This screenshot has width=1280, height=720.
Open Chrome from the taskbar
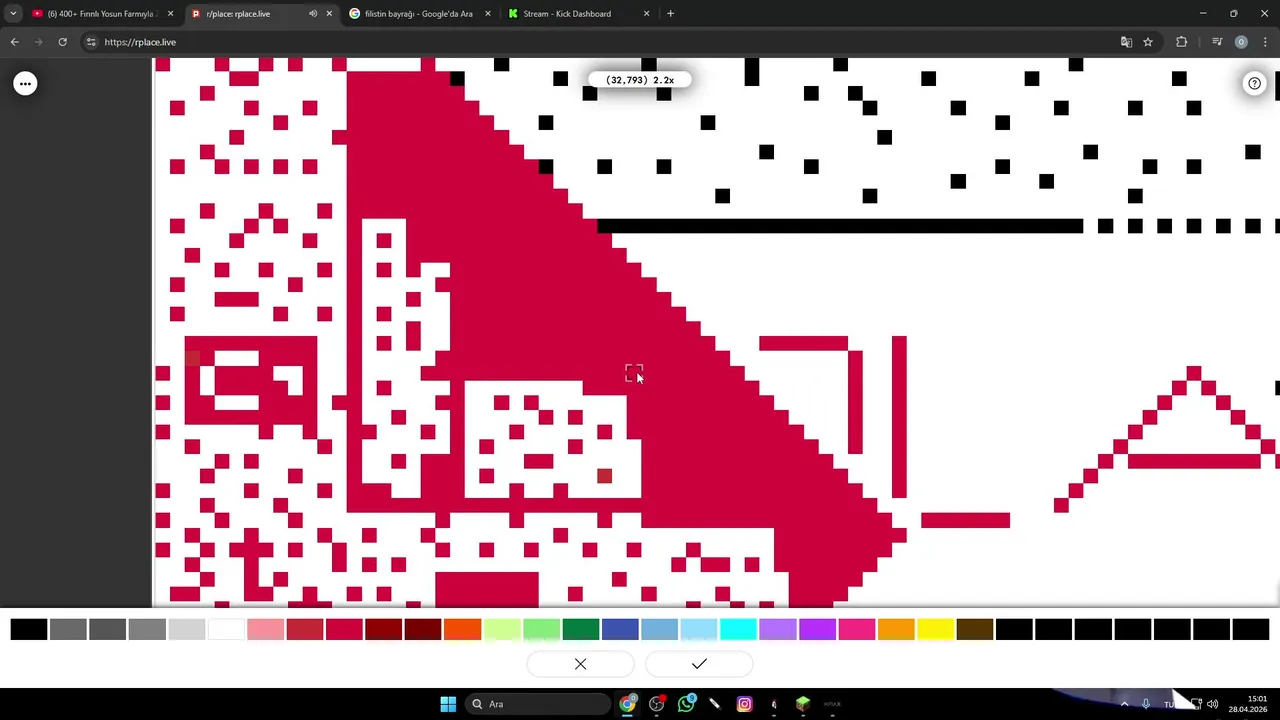tap(627, 704)
